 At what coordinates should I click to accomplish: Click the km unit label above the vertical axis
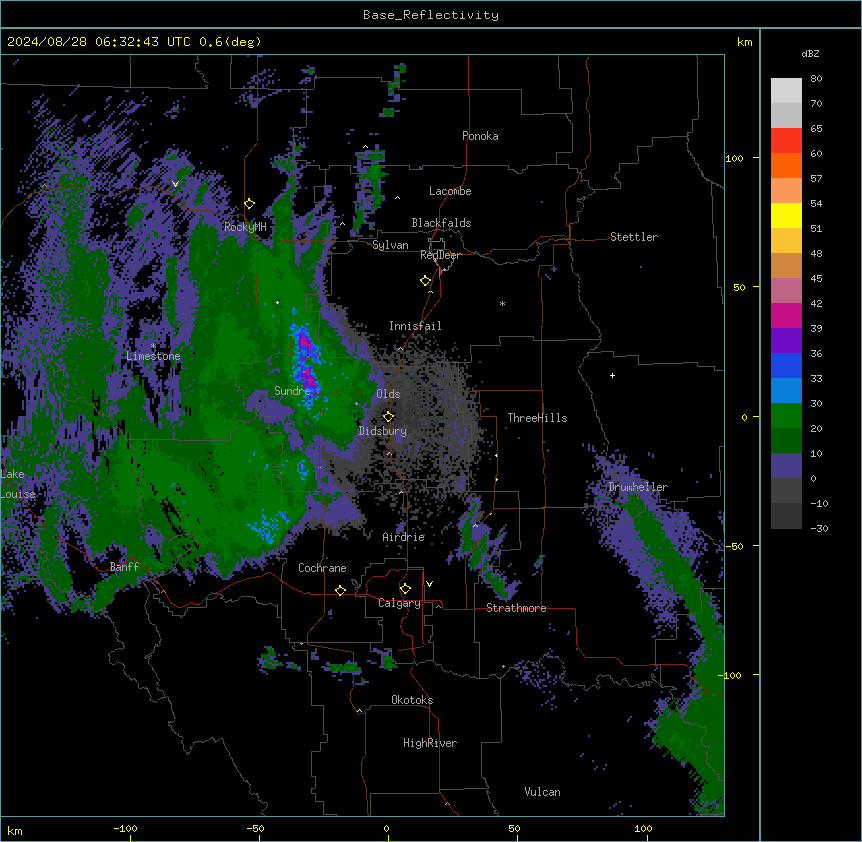[744, 42]
